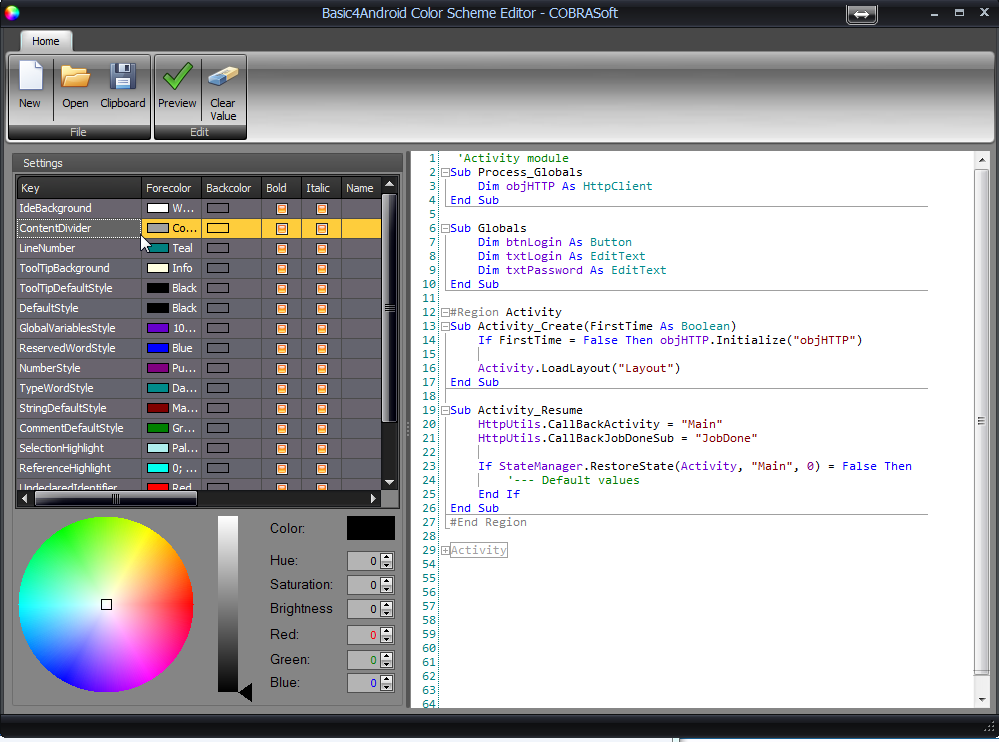The width and height of the screenshot is (999, 742).
Task: Collapse the Process_Globals sub in code
Action: click(445, 173)
